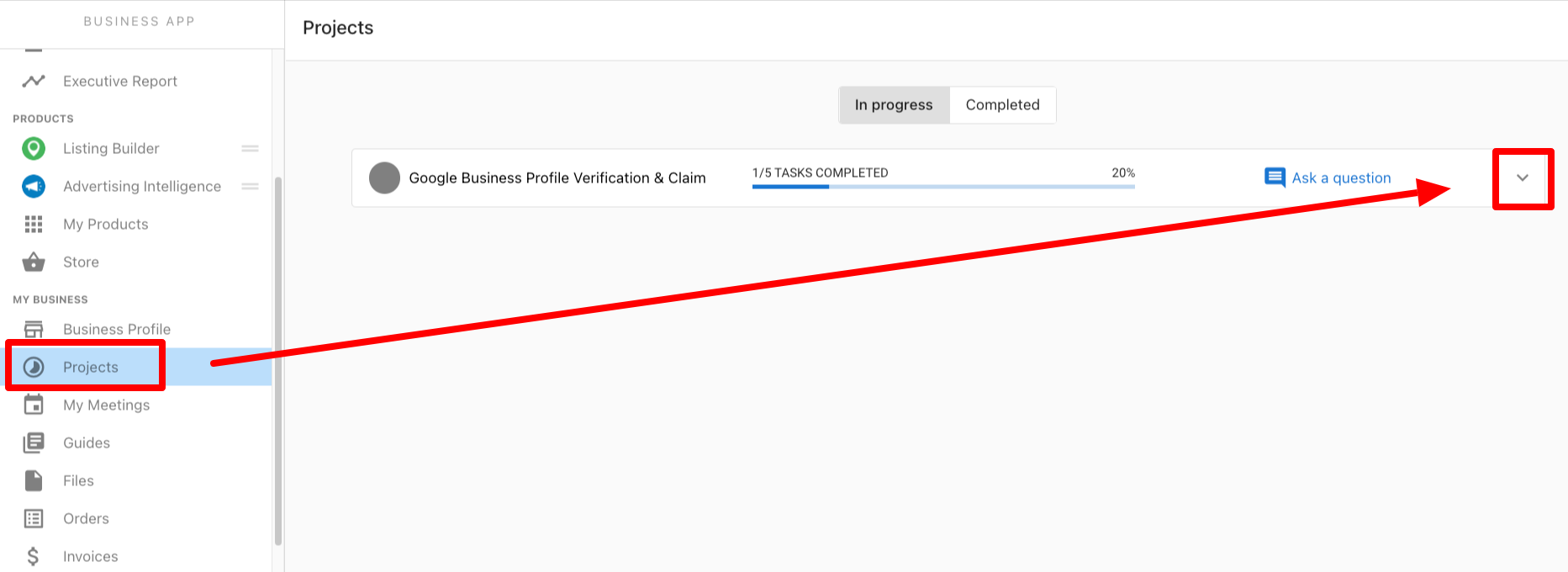Open the Orders page in sidebar
The image size is (1568, 572).
[86, 518]
